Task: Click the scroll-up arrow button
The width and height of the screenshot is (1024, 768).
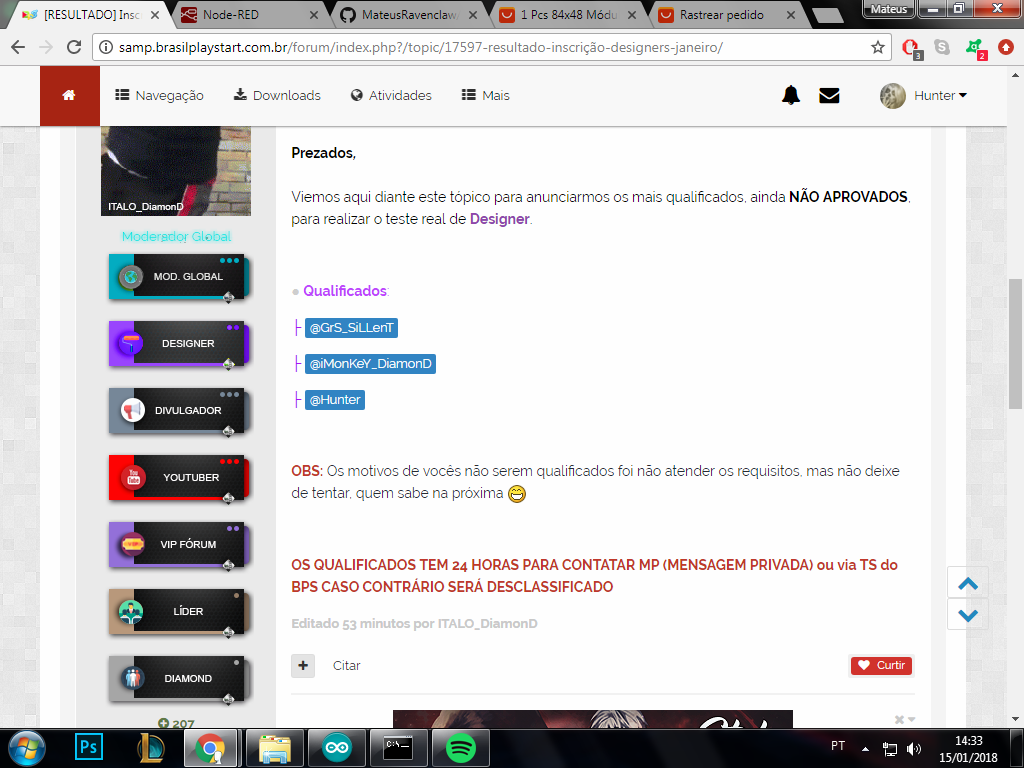Action: (x=967, y=585)
